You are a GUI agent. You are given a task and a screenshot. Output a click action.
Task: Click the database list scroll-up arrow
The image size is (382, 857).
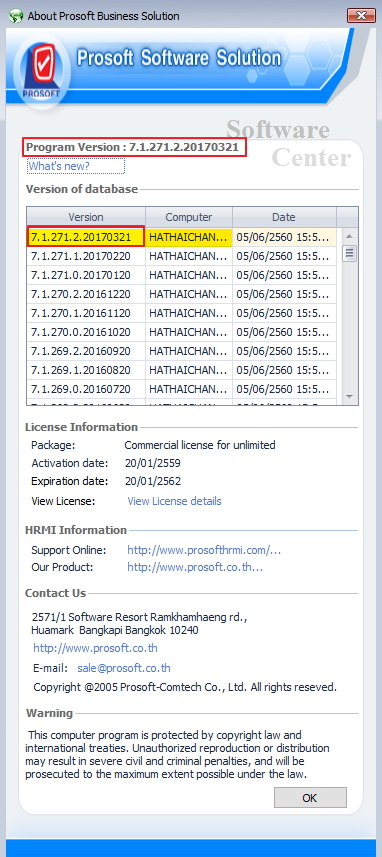click(x=350, y=237)
